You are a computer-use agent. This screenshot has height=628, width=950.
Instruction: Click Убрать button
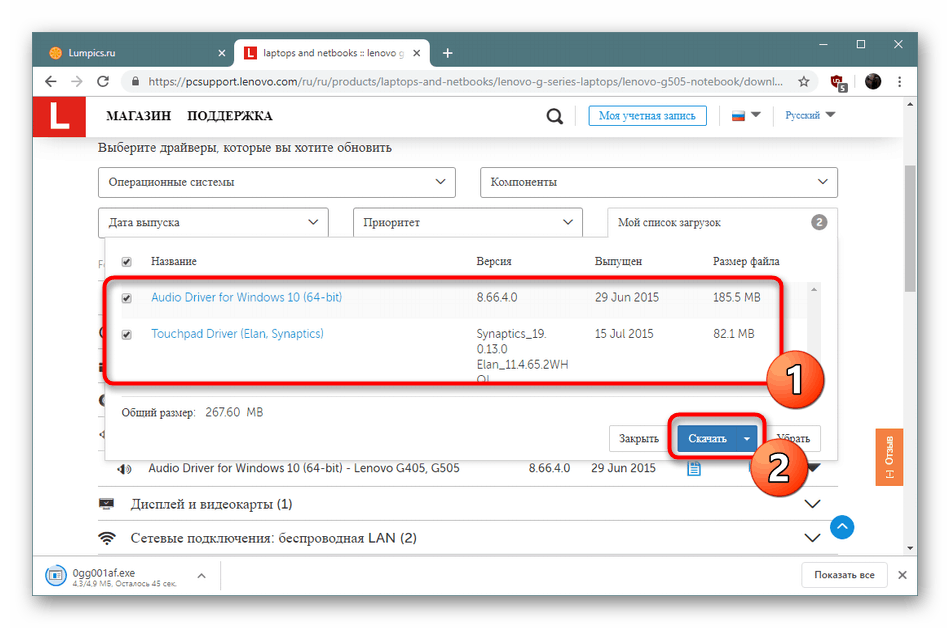click(x=793, y=438)
